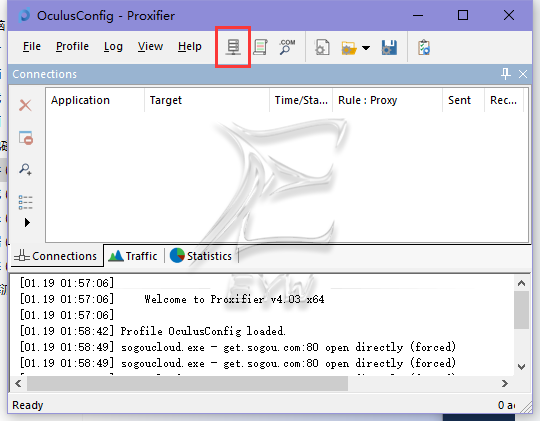Sort by Application column header
Viewport: 540px width, 421px height.
point(95,100)
